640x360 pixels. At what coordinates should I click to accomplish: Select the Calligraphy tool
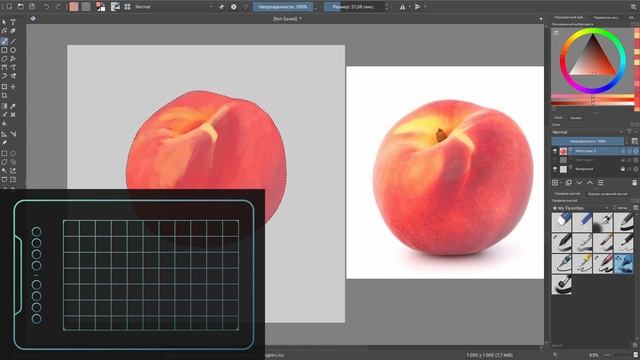point(13,31)
